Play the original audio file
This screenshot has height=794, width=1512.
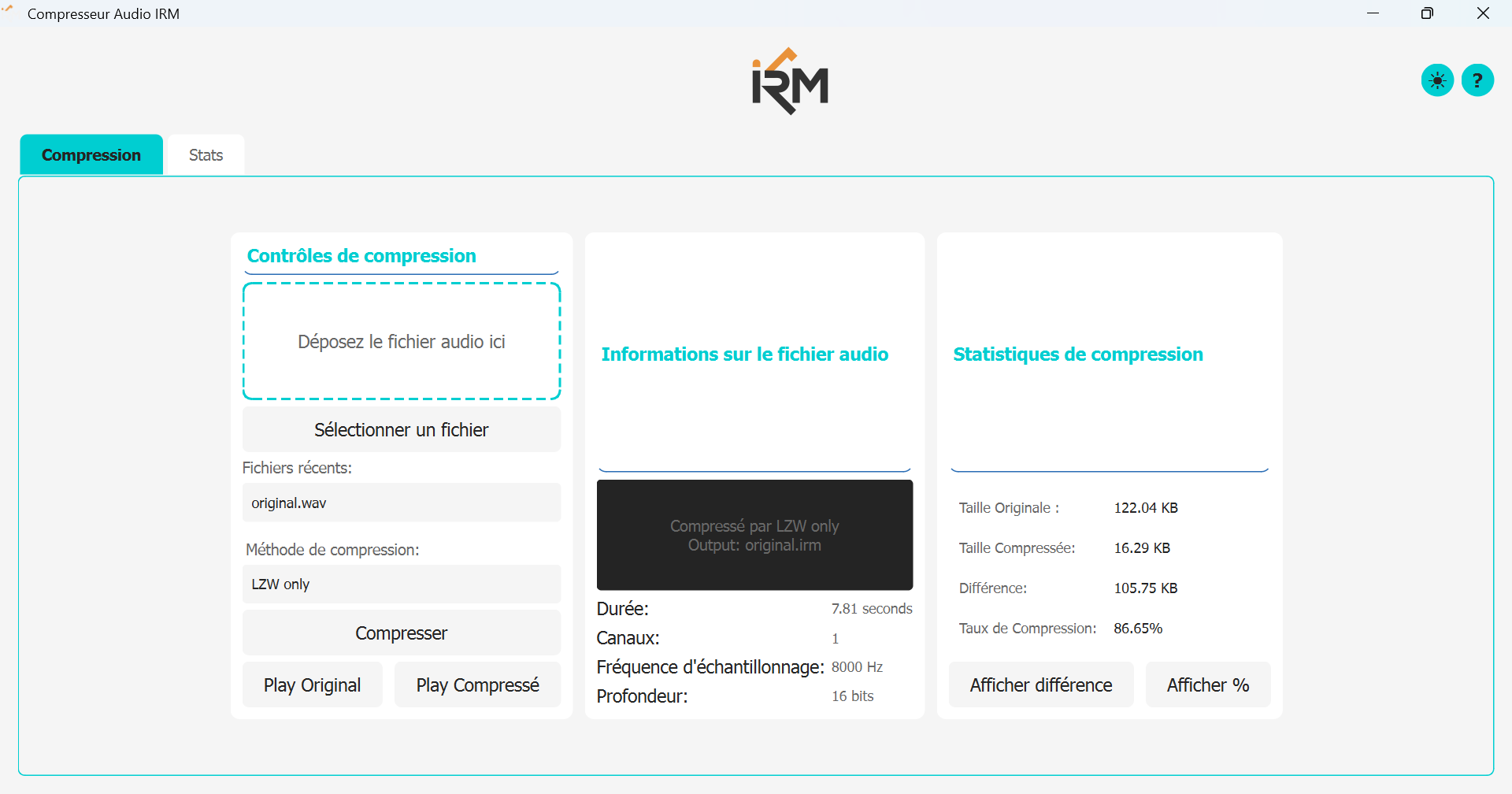[x=313, y=685]
